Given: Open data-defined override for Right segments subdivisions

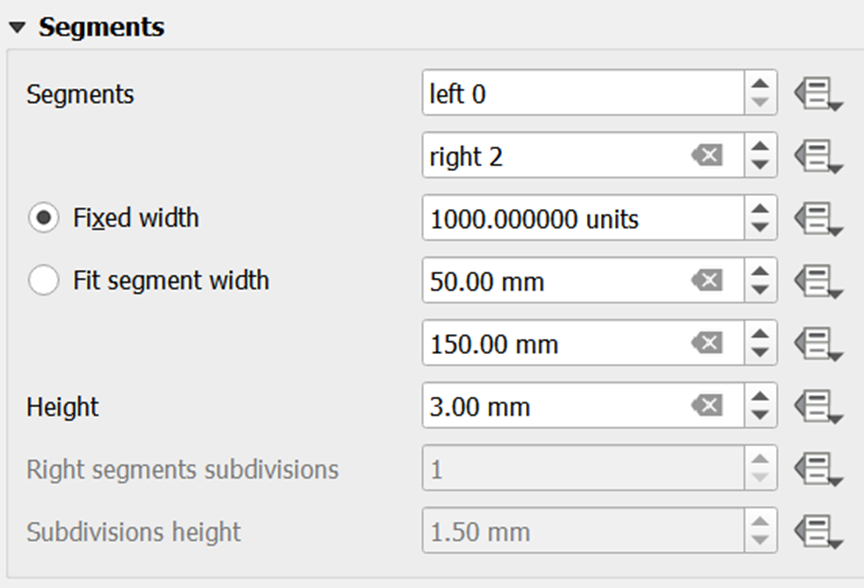Looking at the screenshot, I should (x=816, y=469).
